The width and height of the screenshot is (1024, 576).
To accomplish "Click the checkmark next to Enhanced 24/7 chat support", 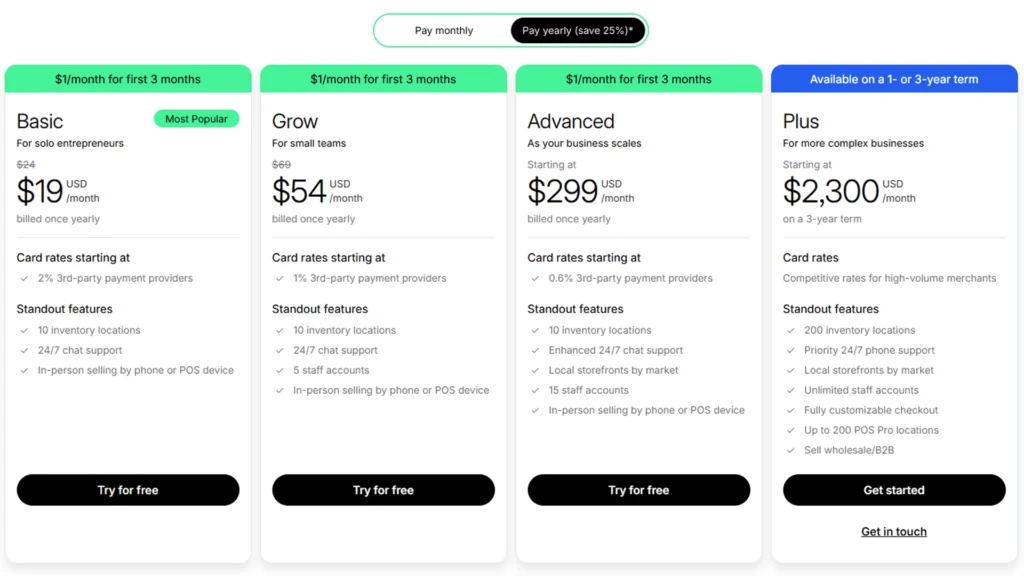I will 534,350.
